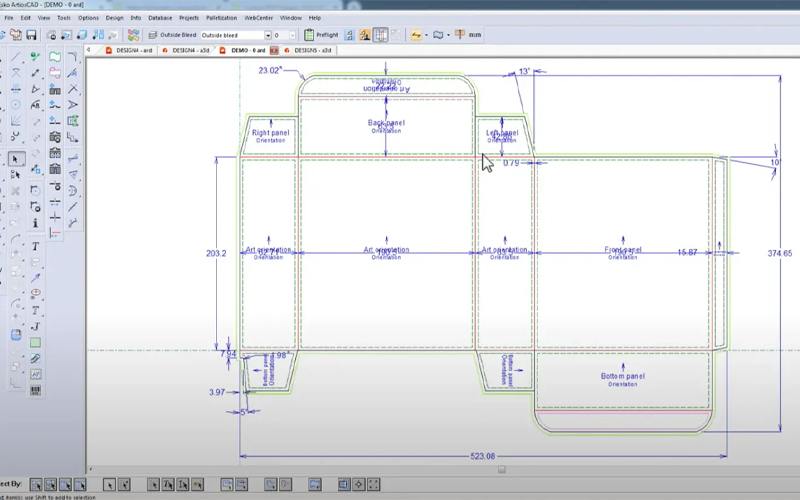Screen dimensions: 800x500
Task: Expand the line style dropdown arrow
Action: (425, 35)
